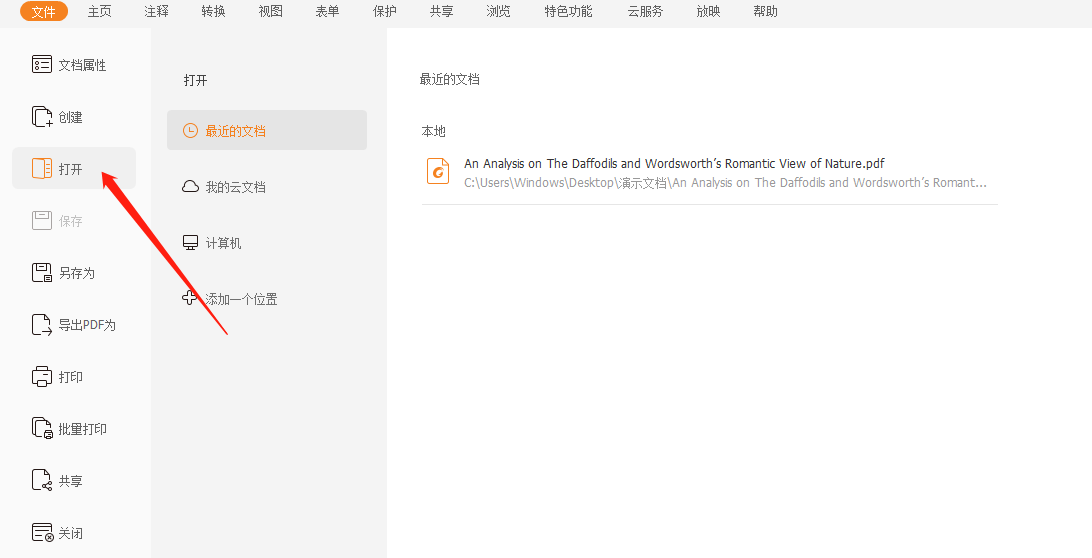Open 批量打印 batch print icon
Screen dimensions: 1092x558
pyautogui.click(x=41, y=429)
